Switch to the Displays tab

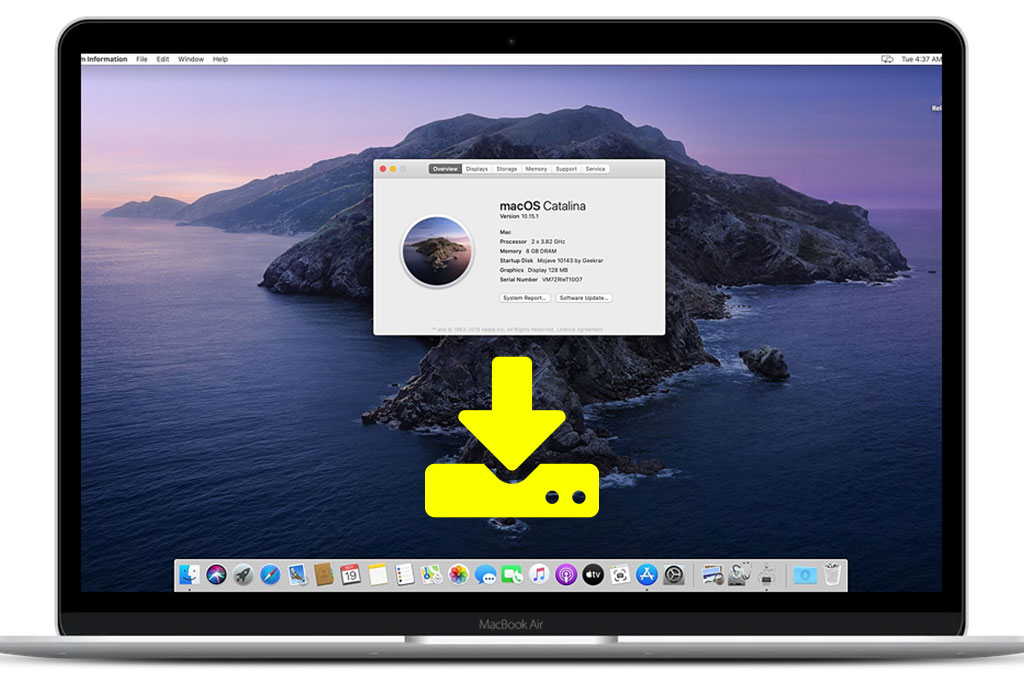tap(477, 168)
